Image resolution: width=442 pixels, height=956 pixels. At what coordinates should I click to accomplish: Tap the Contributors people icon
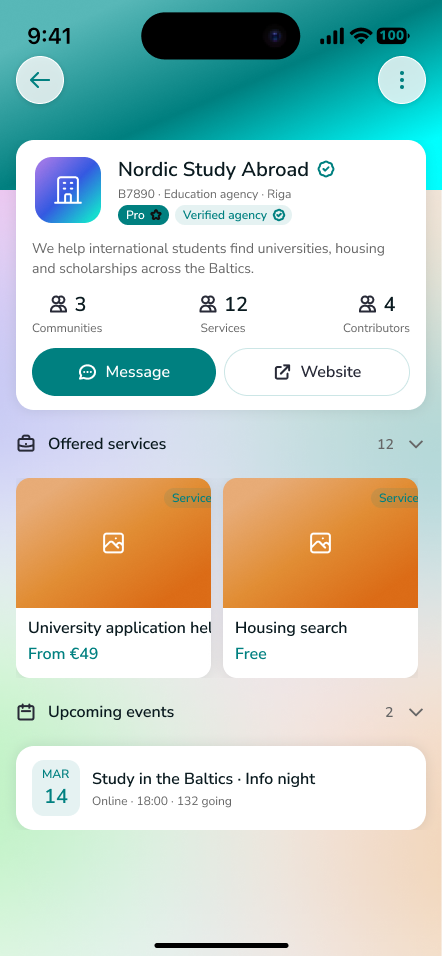(368, 304)
